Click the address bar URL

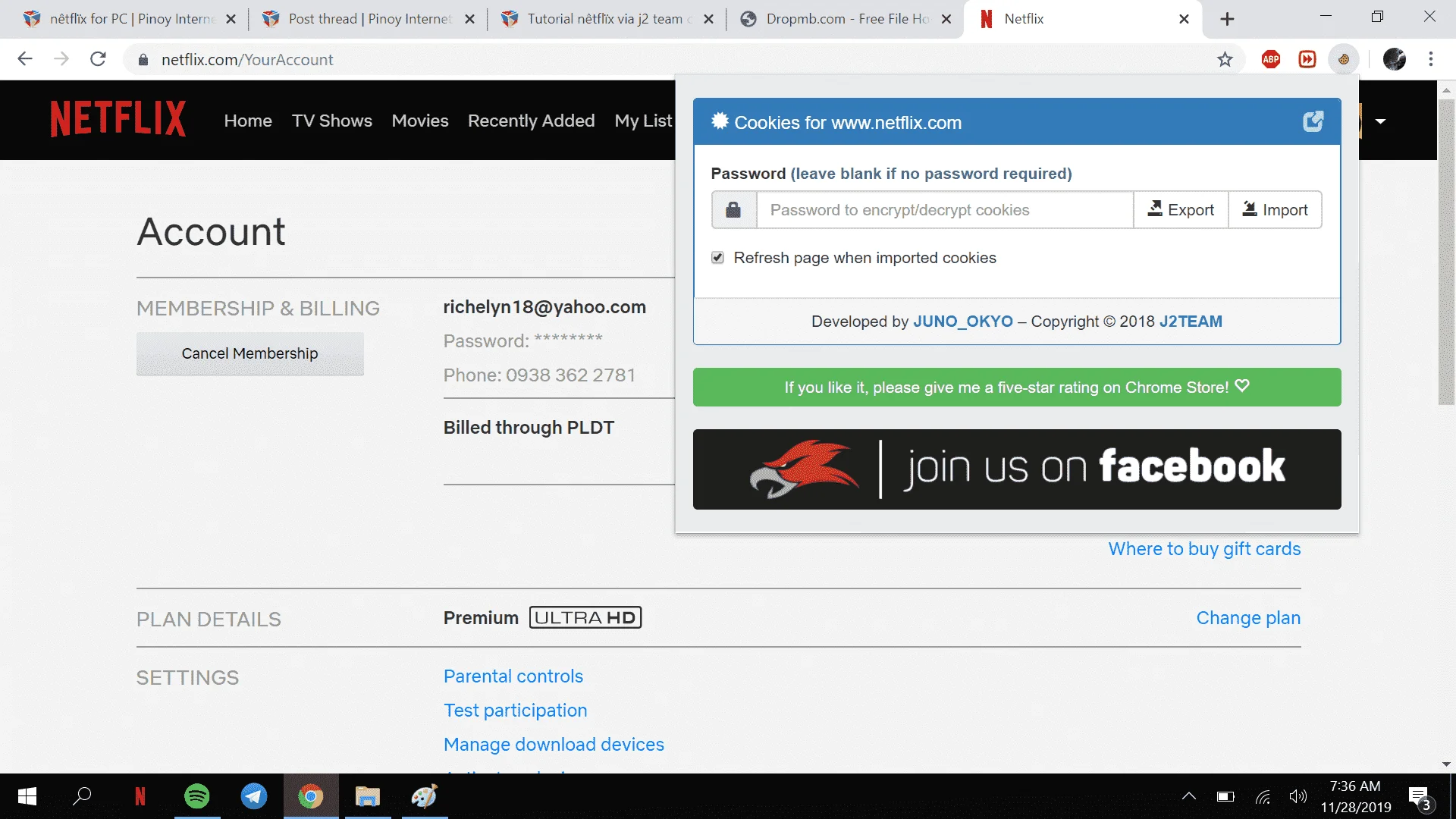click(247, 60)
